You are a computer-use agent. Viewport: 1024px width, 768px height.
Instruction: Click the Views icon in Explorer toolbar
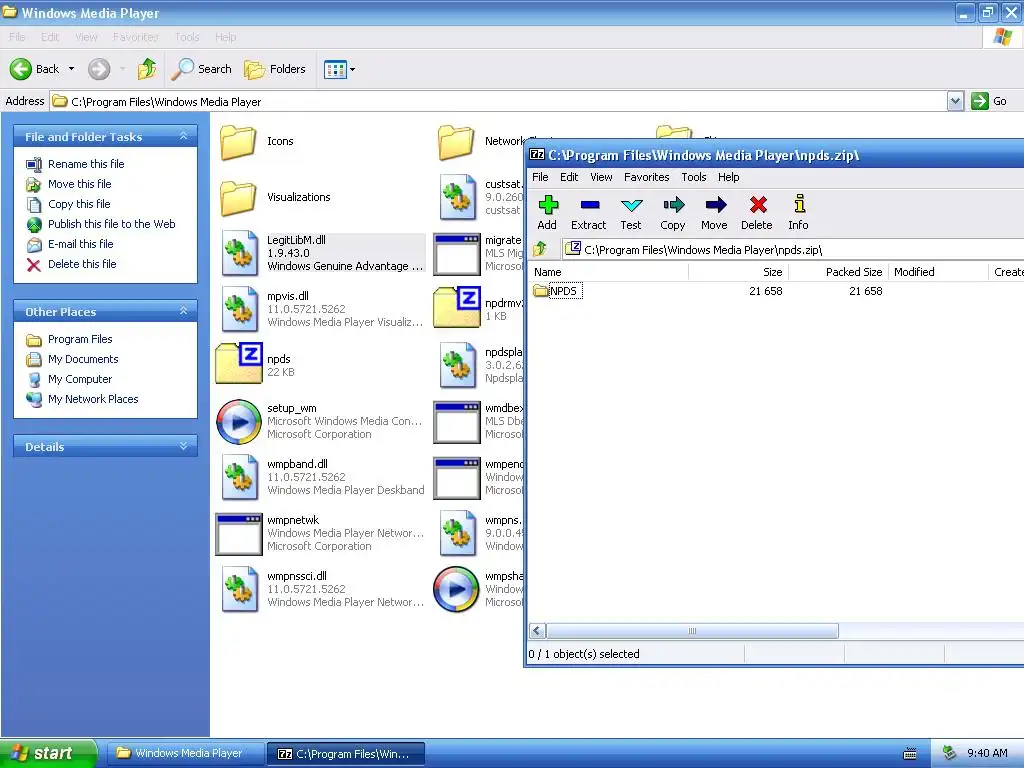click(335, 69)
